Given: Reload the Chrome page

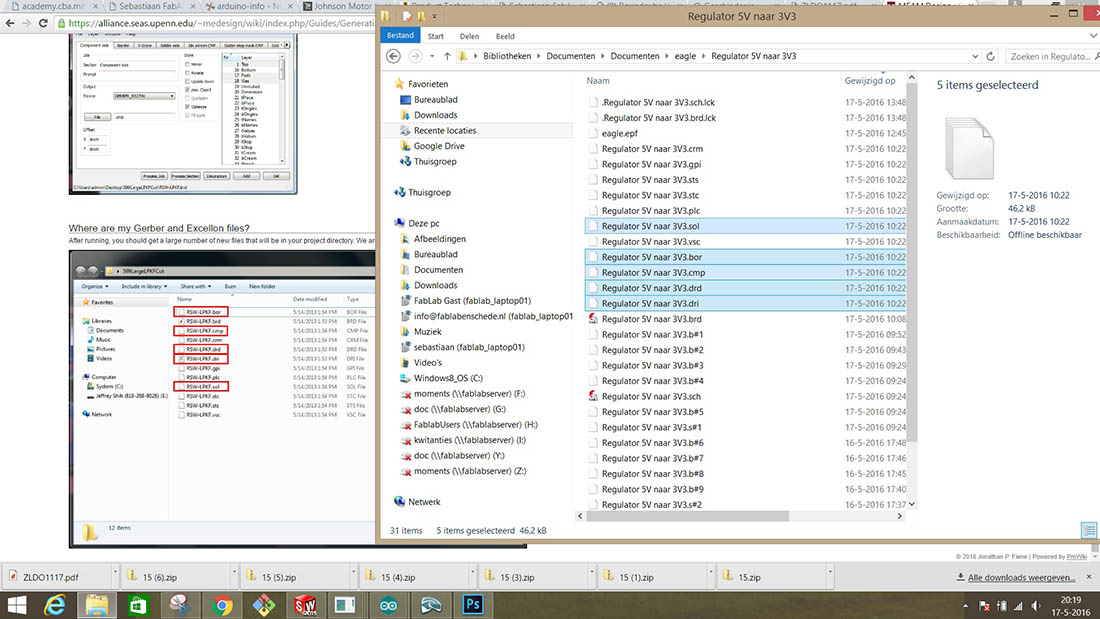Looking at the screenshot, I should coord(43,23).
